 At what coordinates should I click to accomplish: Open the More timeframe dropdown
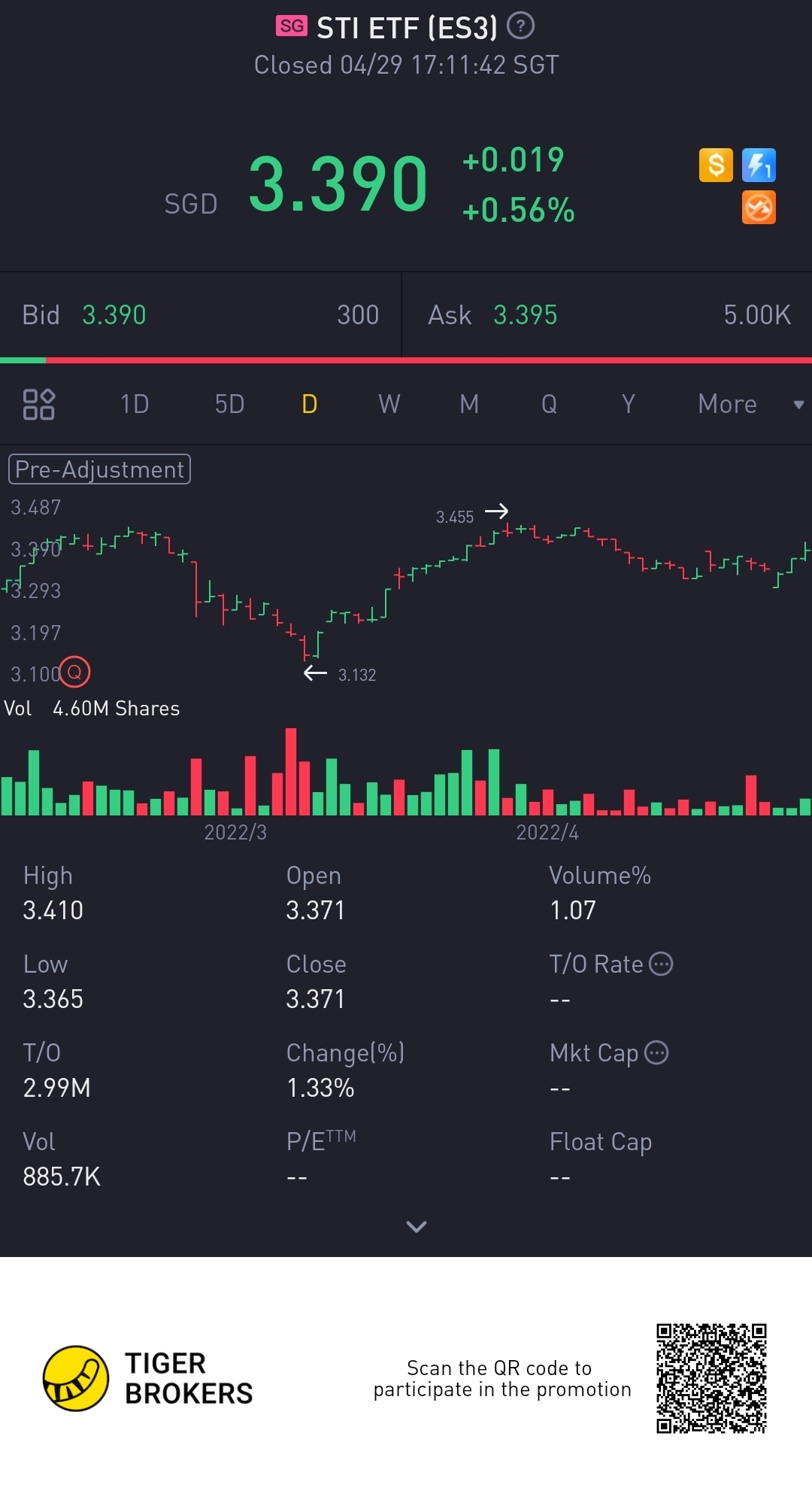point(750,404)
